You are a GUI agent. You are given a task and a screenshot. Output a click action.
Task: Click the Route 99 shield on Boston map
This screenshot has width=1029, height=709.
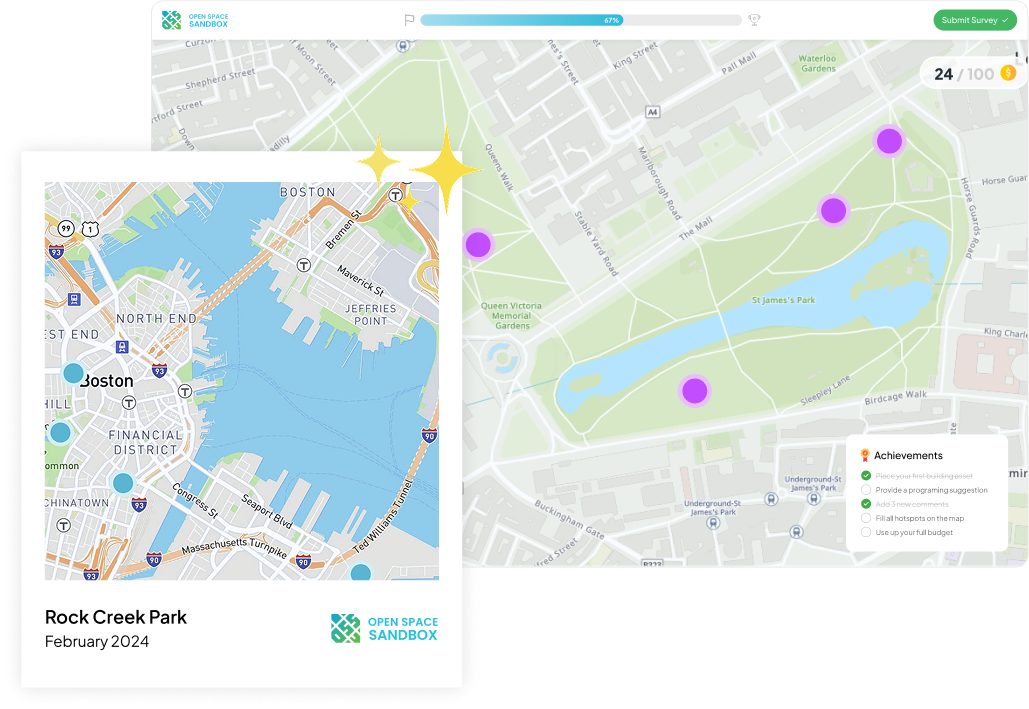click(x=66, y=228)
